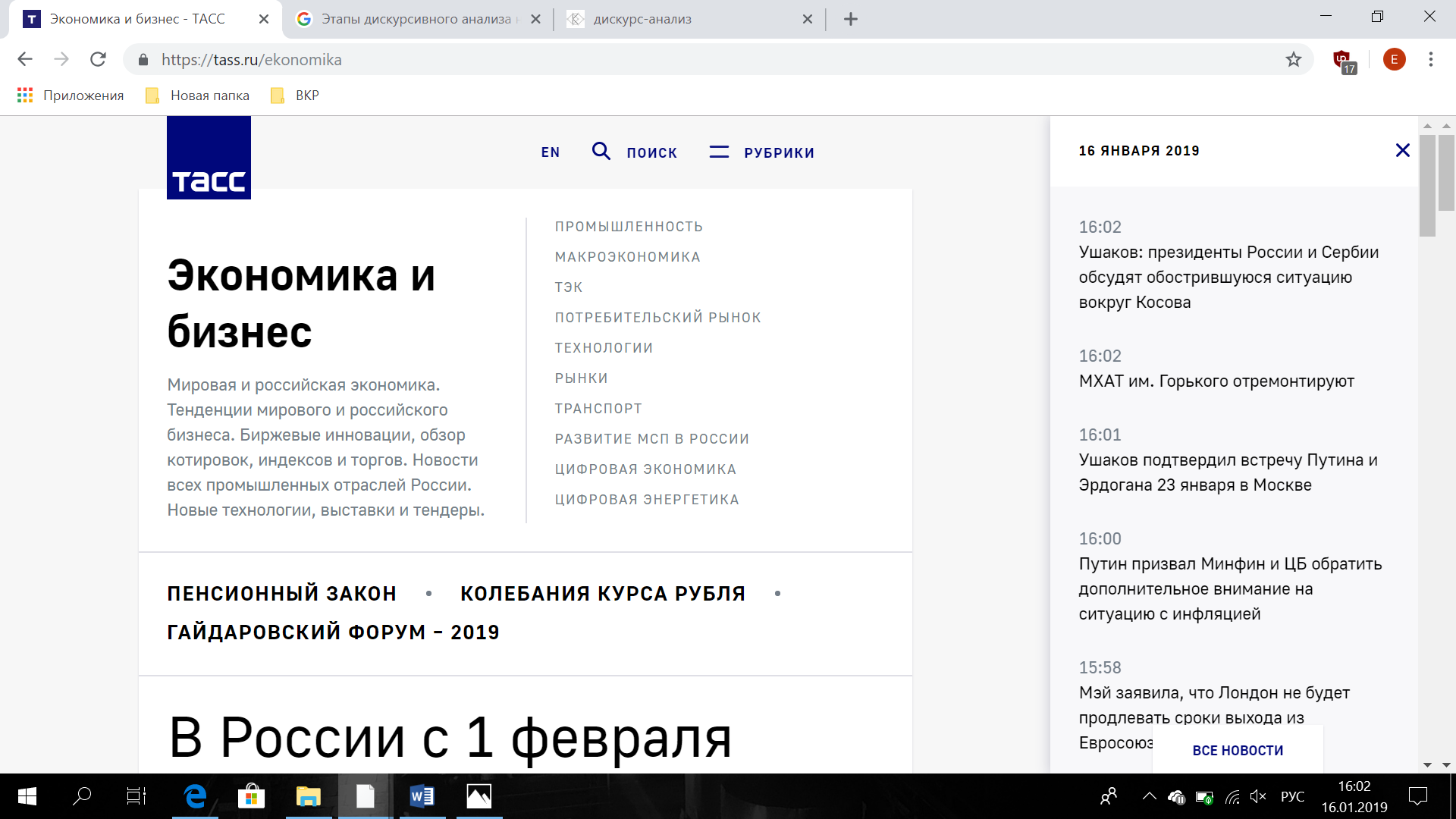Select the Экономика и бизнес tab

point(146,19)
